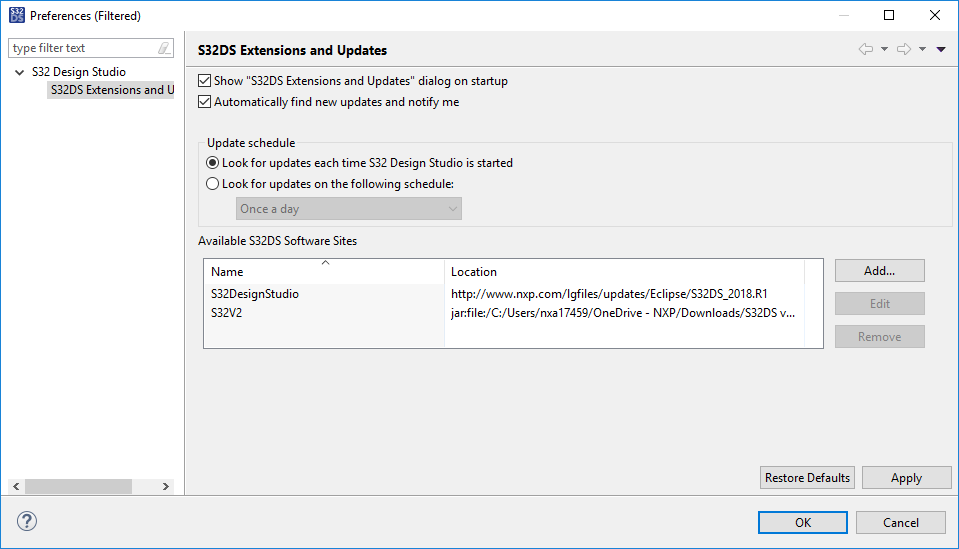Screen dimensions: 959x549
Task: Select the S32DesignStudio software site row
Action: pos(255,294)
